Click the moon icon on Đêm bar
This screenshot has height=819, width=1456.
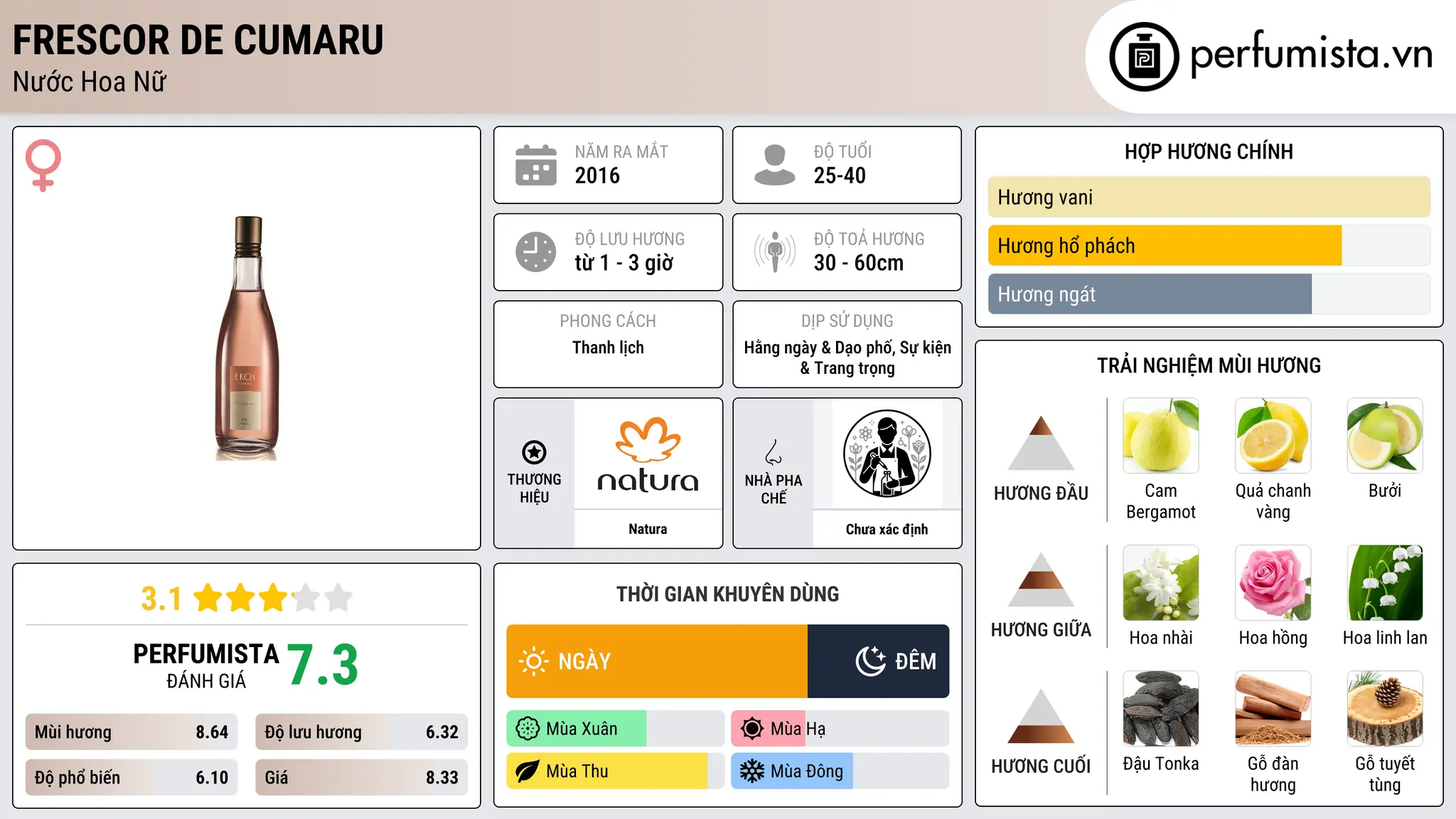[x=871, y=661]
